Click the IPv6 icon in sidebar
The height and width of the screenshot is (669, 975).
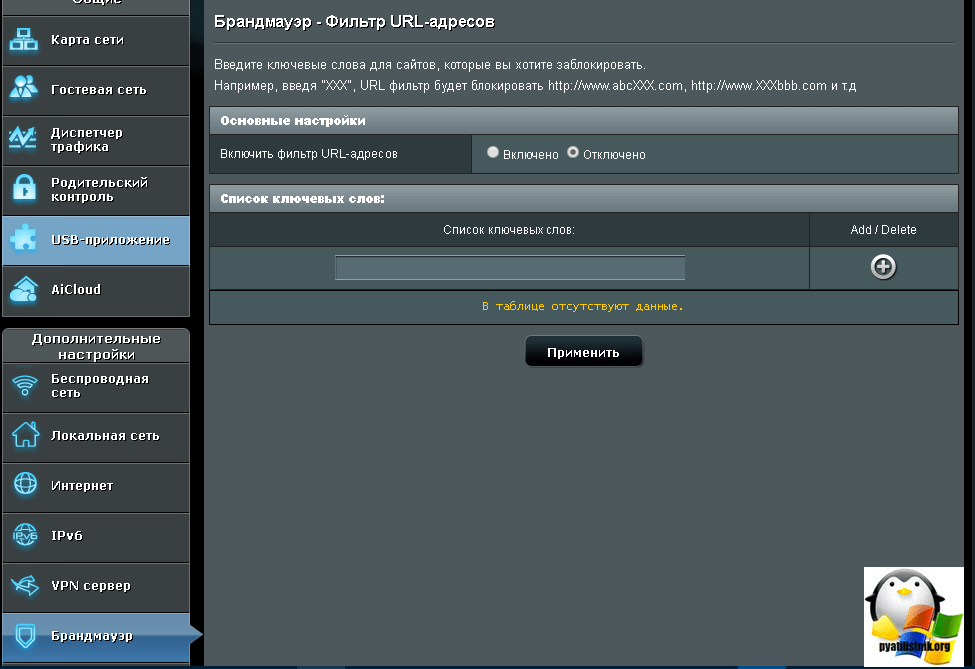point(24,536)
